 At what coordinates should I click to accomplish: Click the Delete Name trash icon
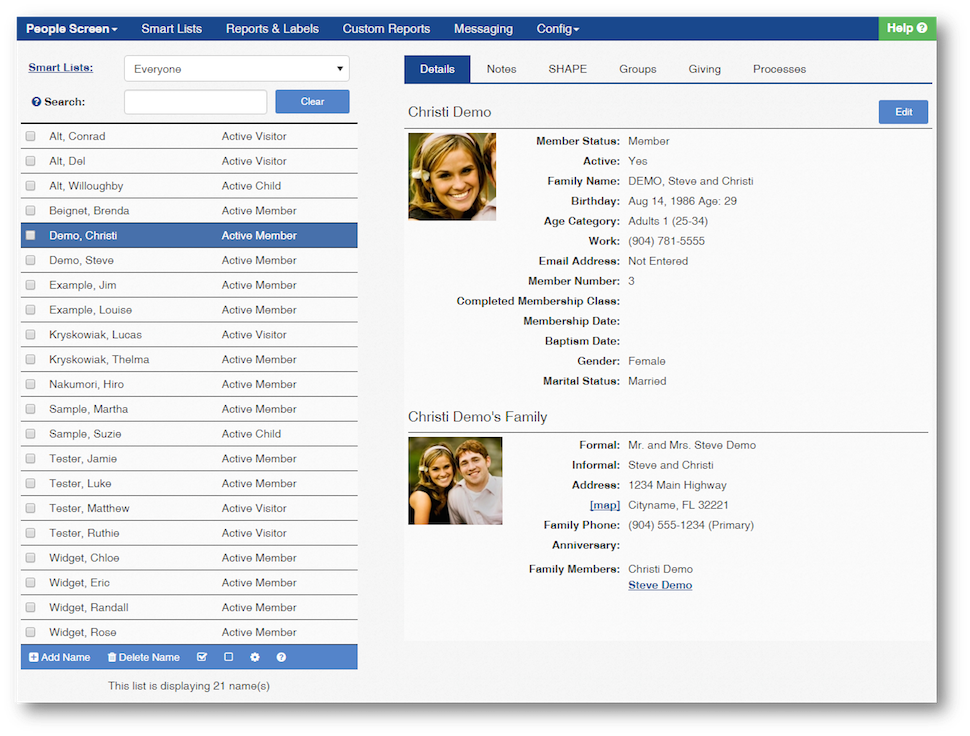click(x=112, y=657)
